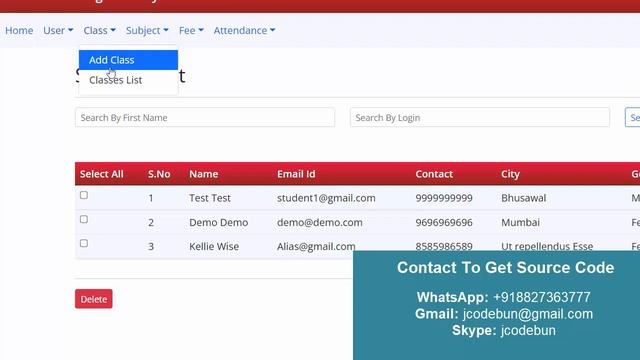Viewport: 640px width, 360px height.
Task: Select email Alias@gmail.com
Action: click(x=316, y=247)
